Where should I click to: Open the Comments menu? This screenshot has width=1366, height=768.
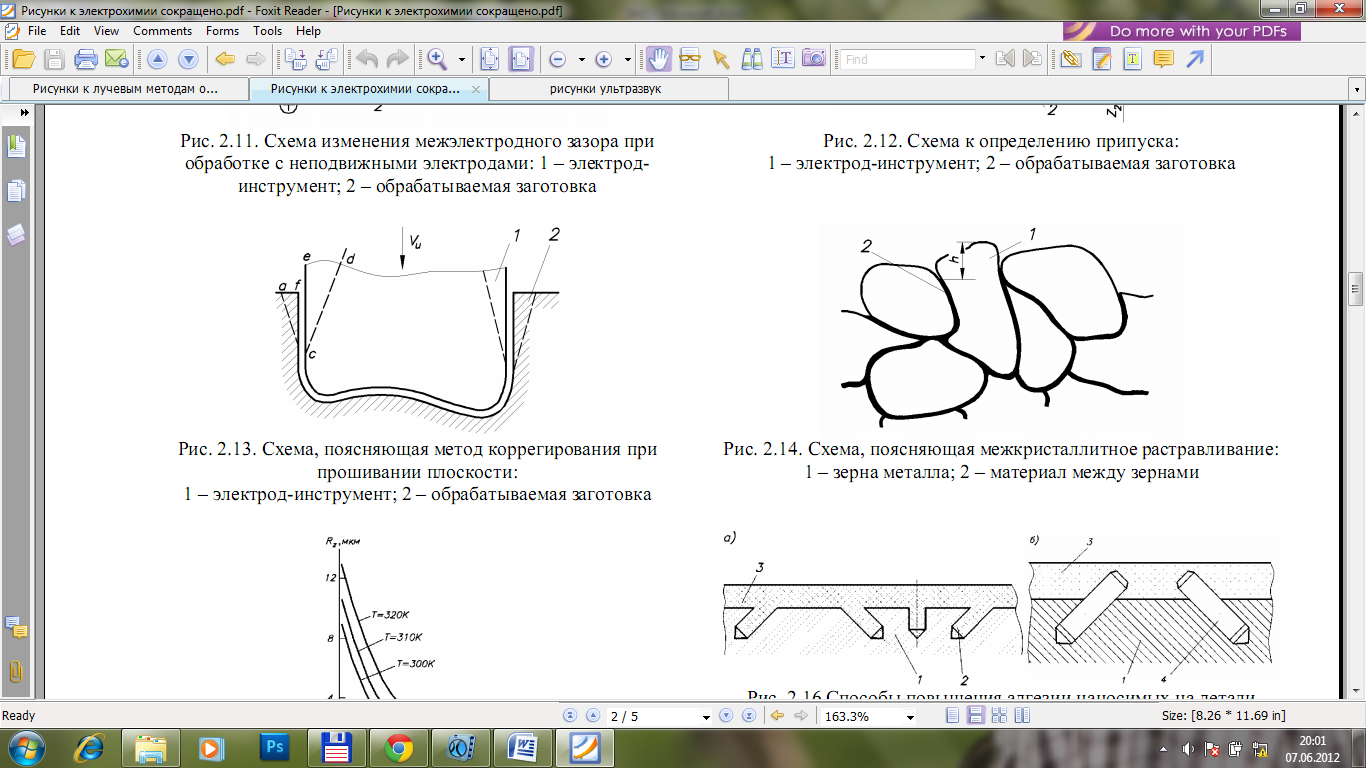pyautogui.click(x=163, y=31)
